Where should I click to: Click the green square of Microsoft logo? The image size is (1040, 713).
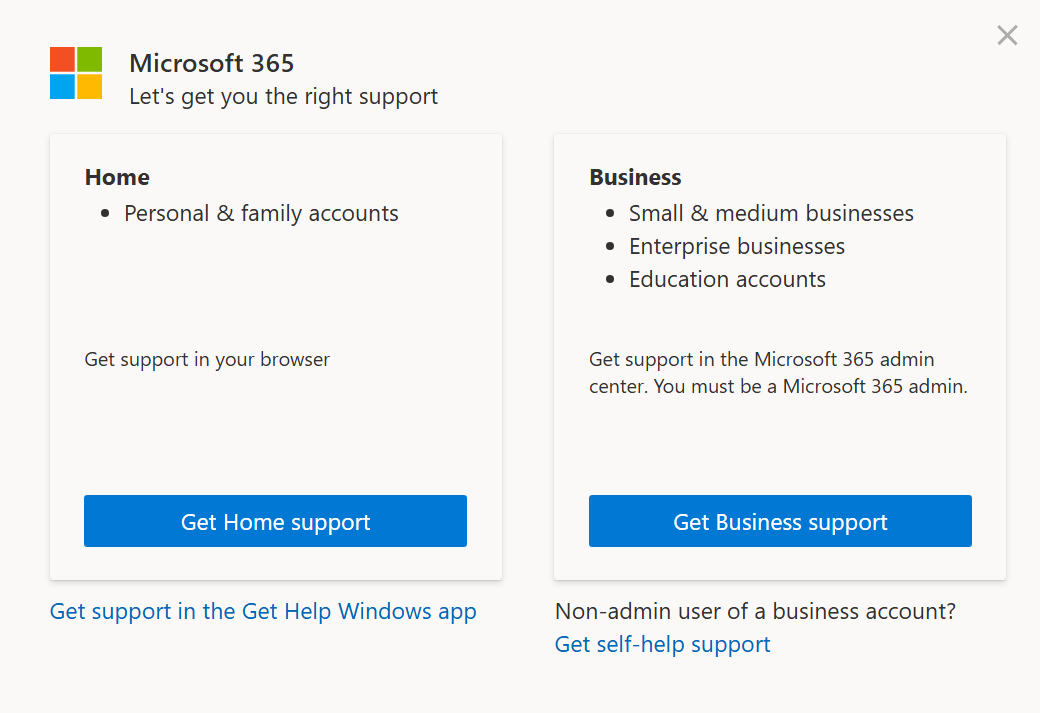90,59
